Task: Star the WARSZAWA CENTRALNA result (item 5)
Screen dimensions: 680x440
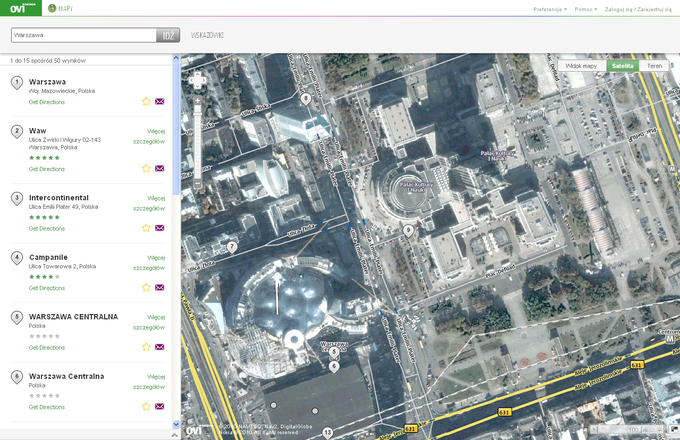Action: (146, 347)
